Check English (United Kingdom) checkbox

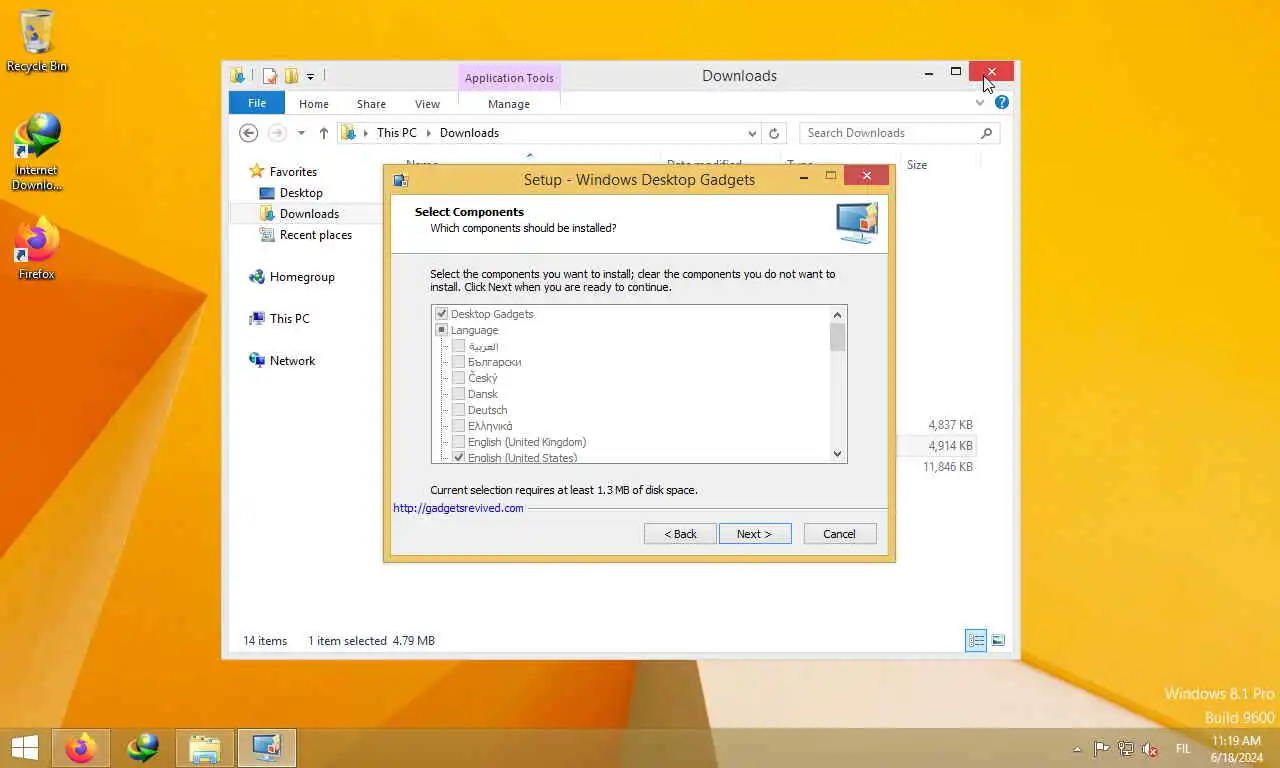point(458,442)
